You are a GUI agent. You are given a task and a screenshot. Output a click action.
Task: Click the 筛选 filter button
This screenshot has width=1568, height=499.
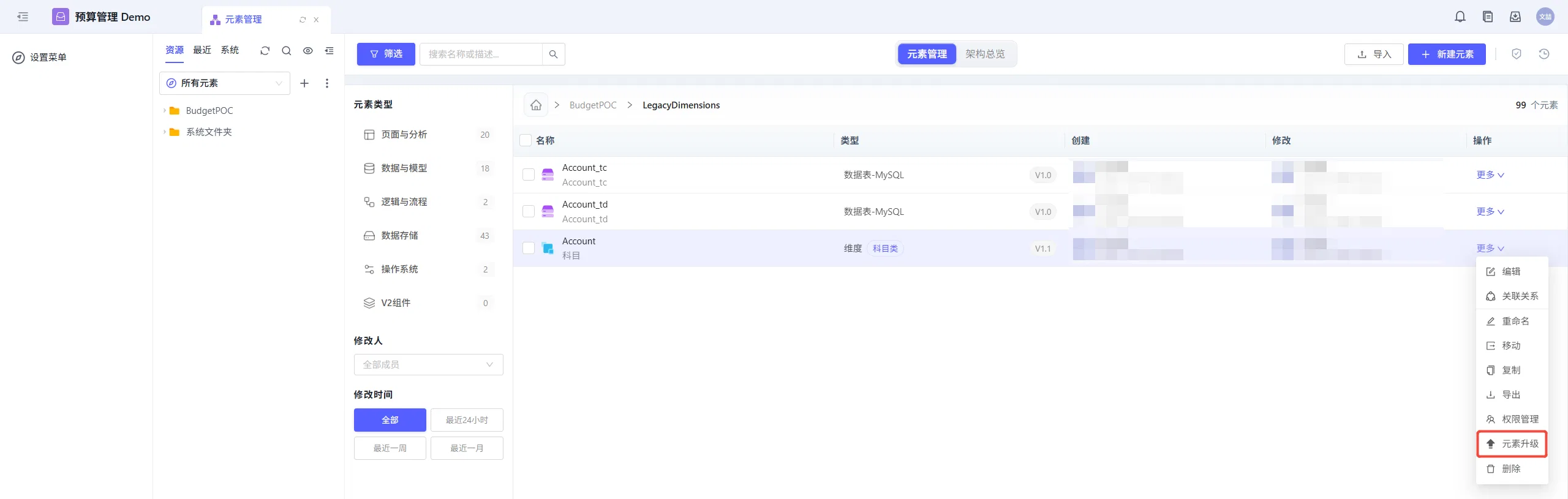coord(386,54)
